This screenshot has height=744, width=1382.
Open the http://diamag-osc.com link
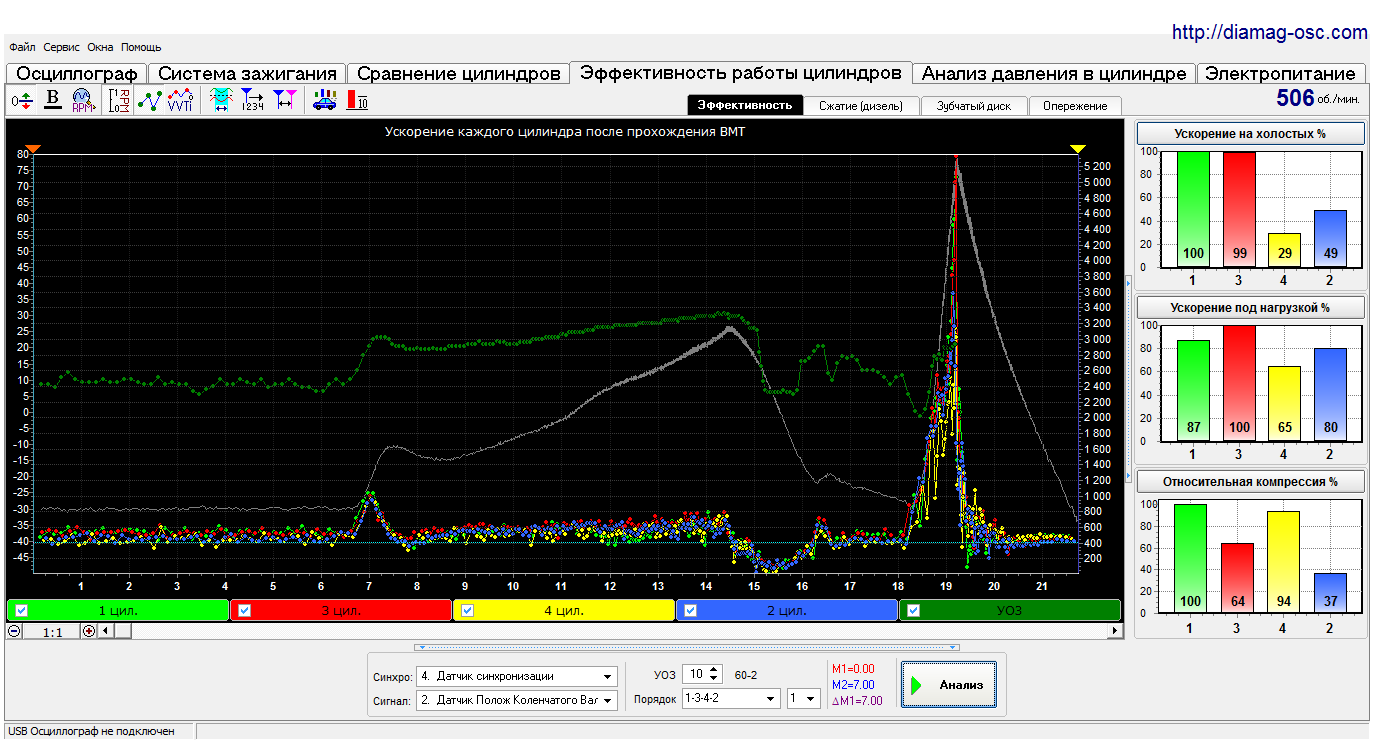point(1269,32)
